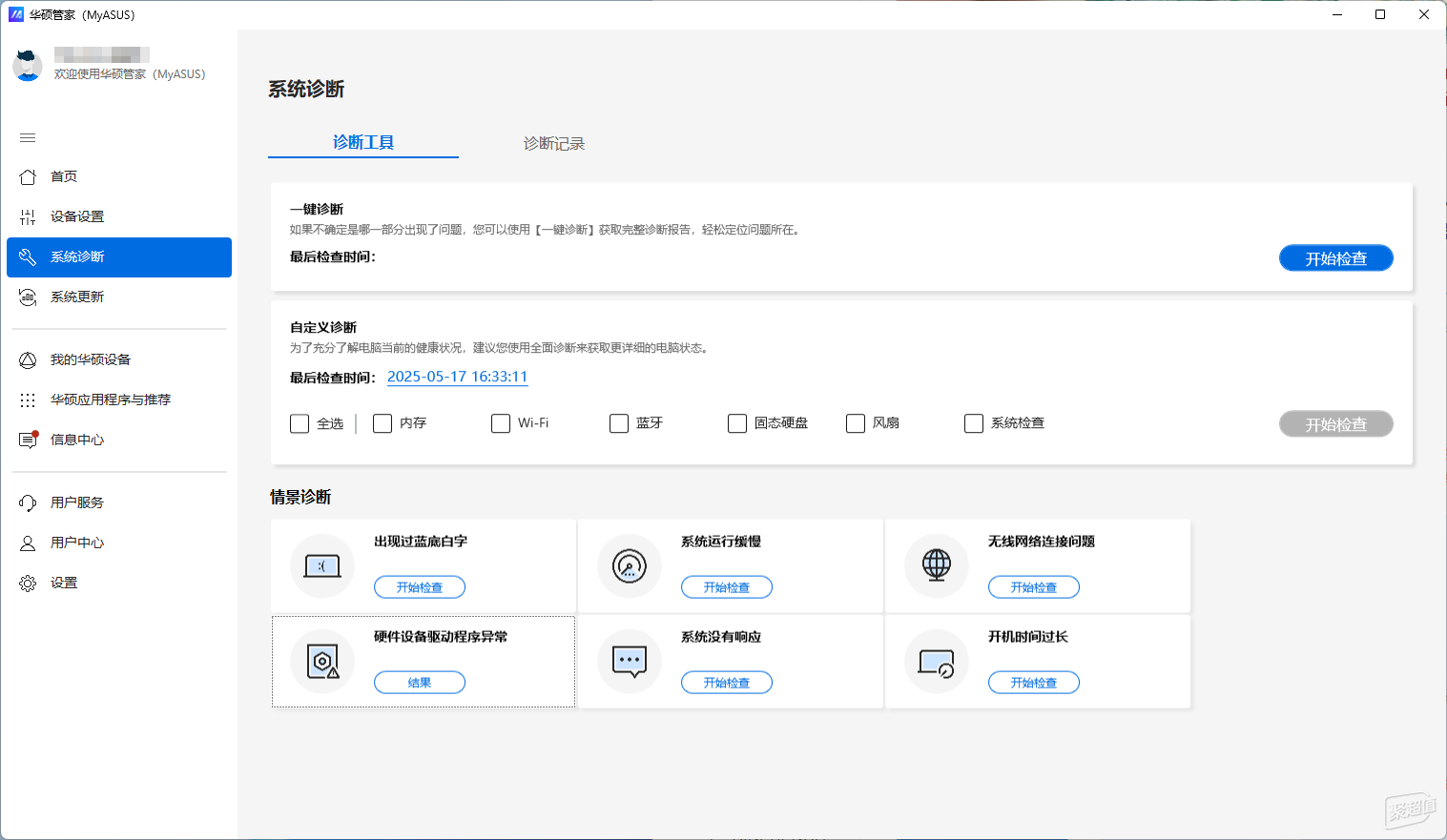The image size is (1447, 840).
Task: Open 我的华硕设备 in the sidebar
Action: point(119,359)
